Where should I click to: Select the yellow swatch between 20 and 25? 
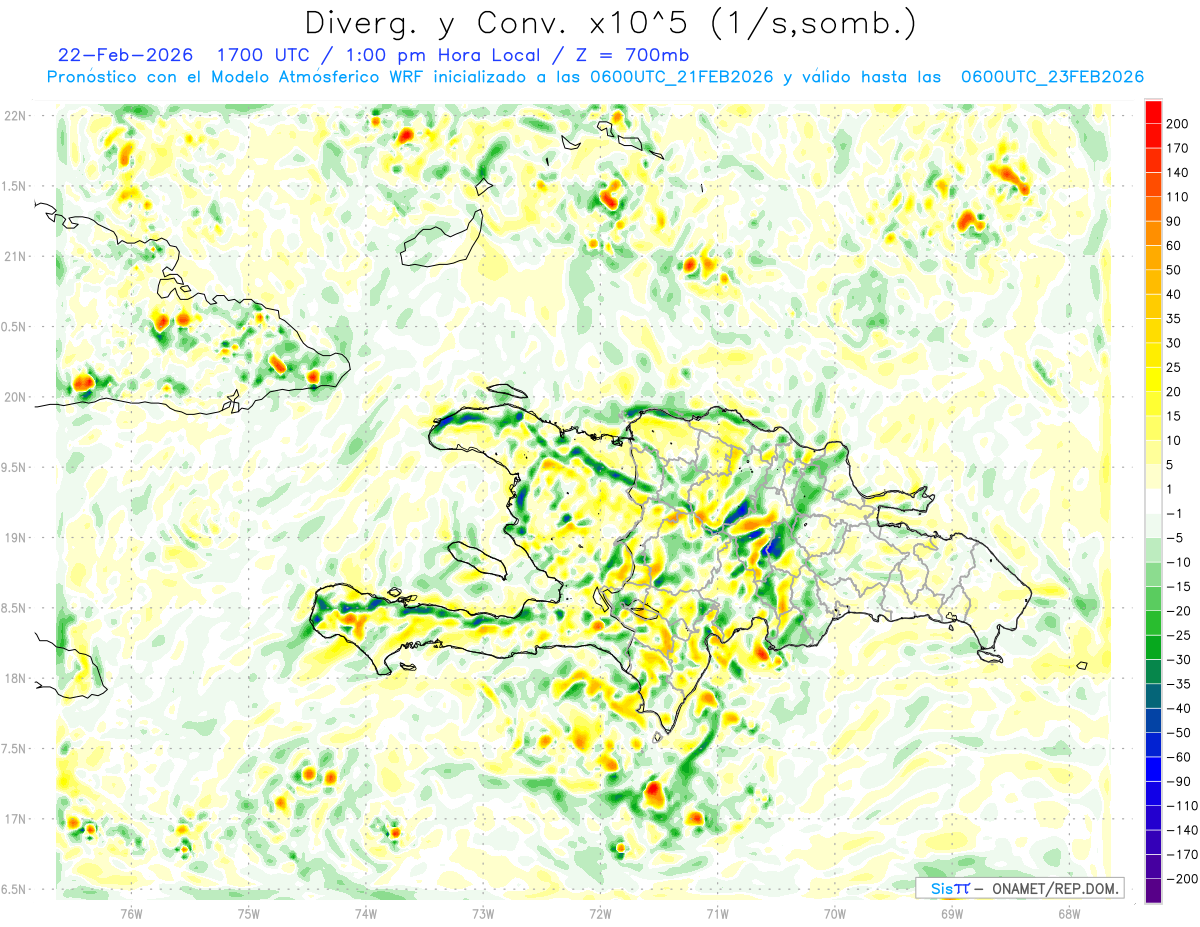(x=1154, y=380)
